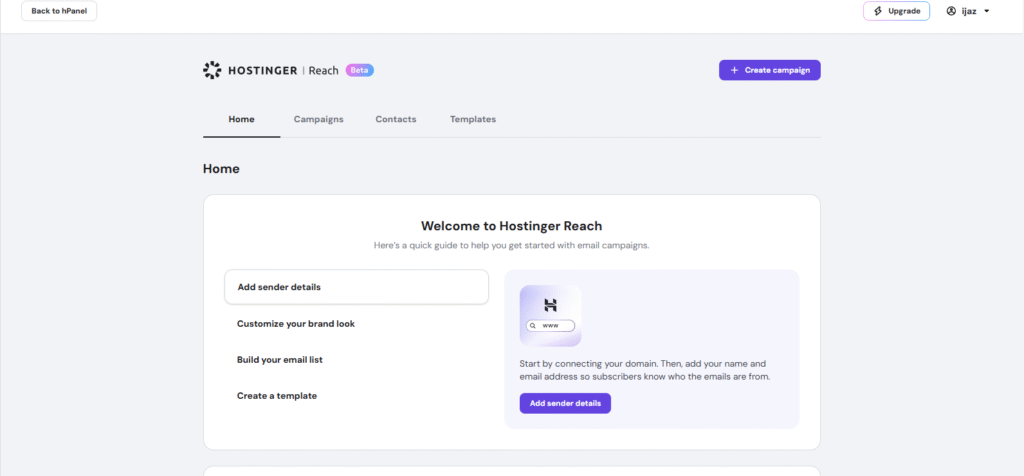Click the 'Here's a quick guide' subtitle
Screen dimensions: 1024x476
click(511, 246)
